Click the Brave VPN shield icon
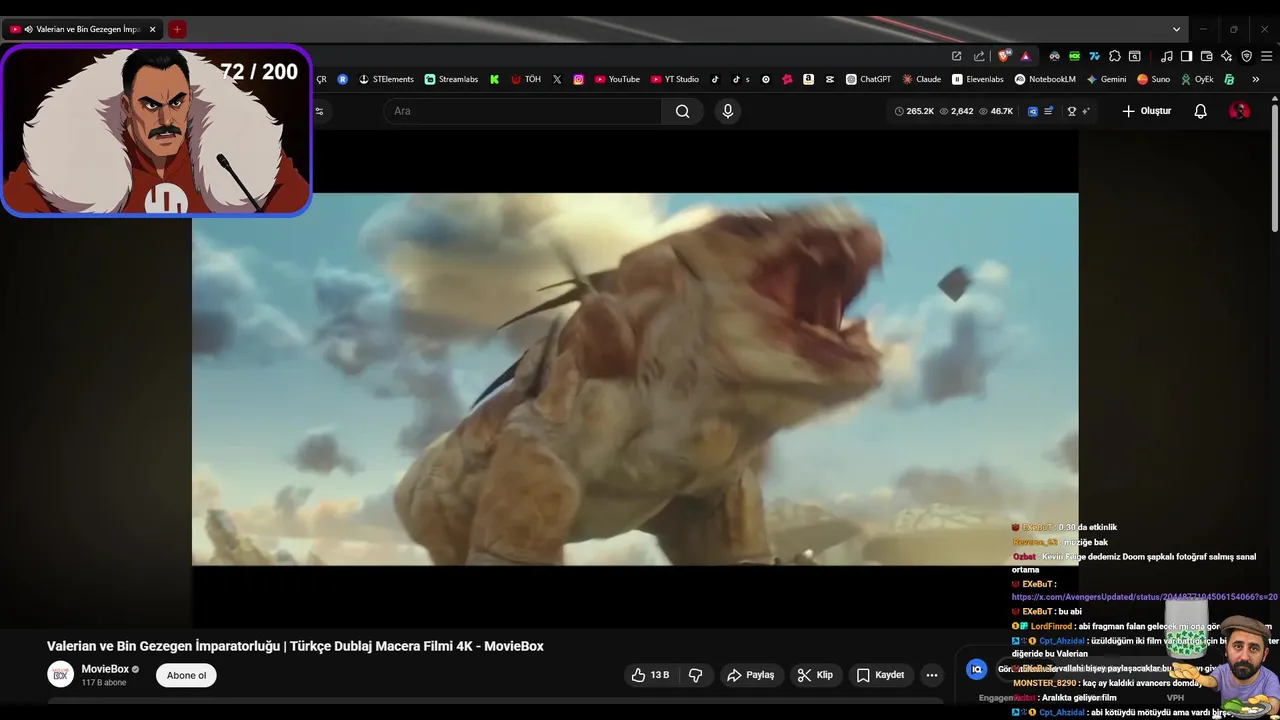 pos(1247,56)
